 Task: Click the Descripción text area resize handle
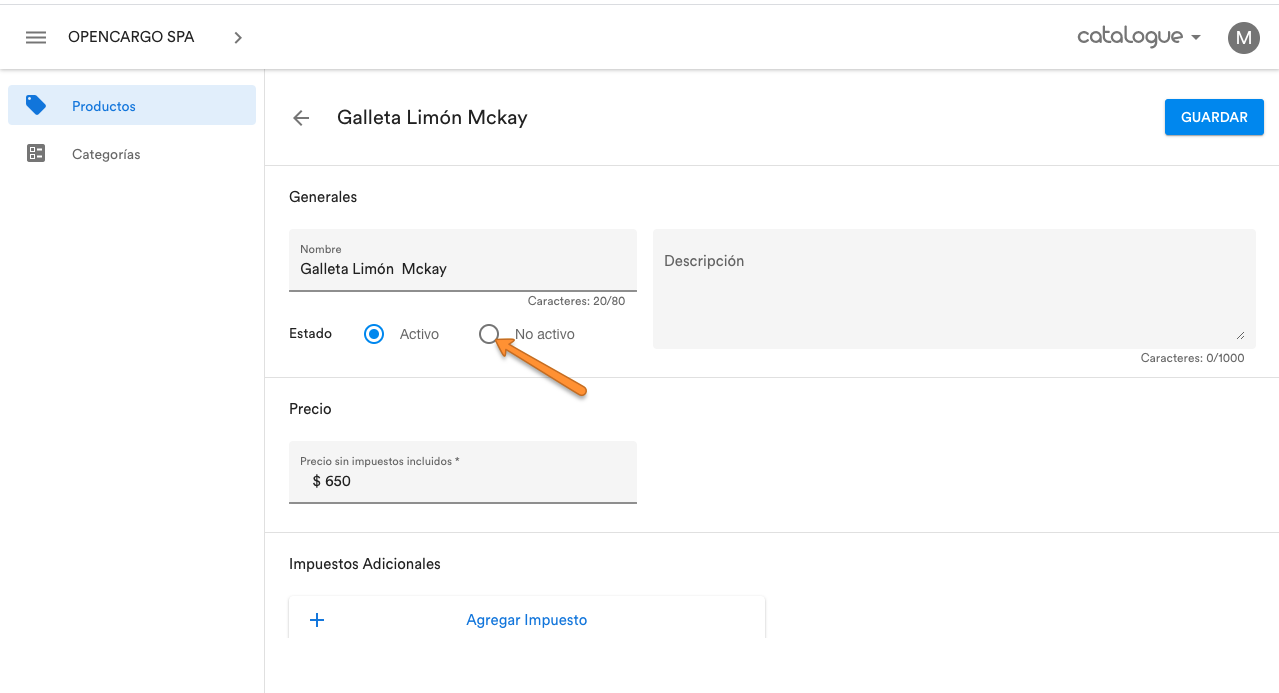pyautogui.click(x=1241, y=335)
